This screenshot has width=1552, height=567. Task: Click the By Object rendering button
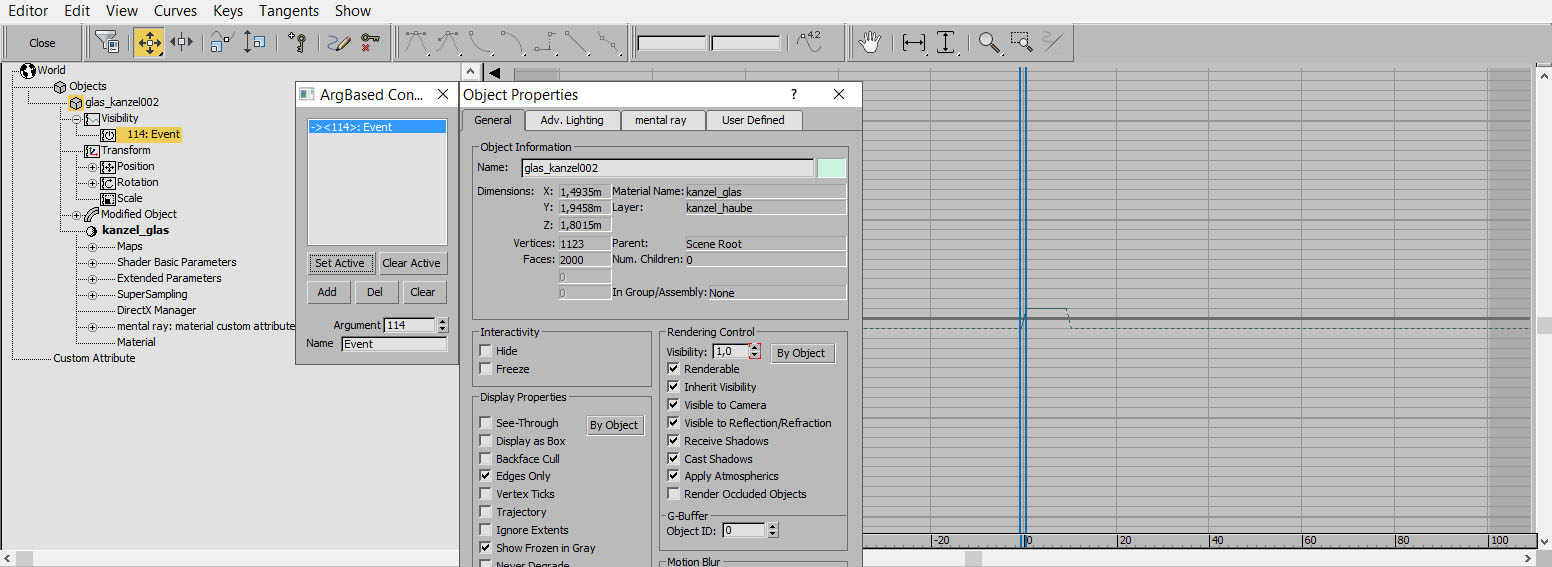[801, 353]
